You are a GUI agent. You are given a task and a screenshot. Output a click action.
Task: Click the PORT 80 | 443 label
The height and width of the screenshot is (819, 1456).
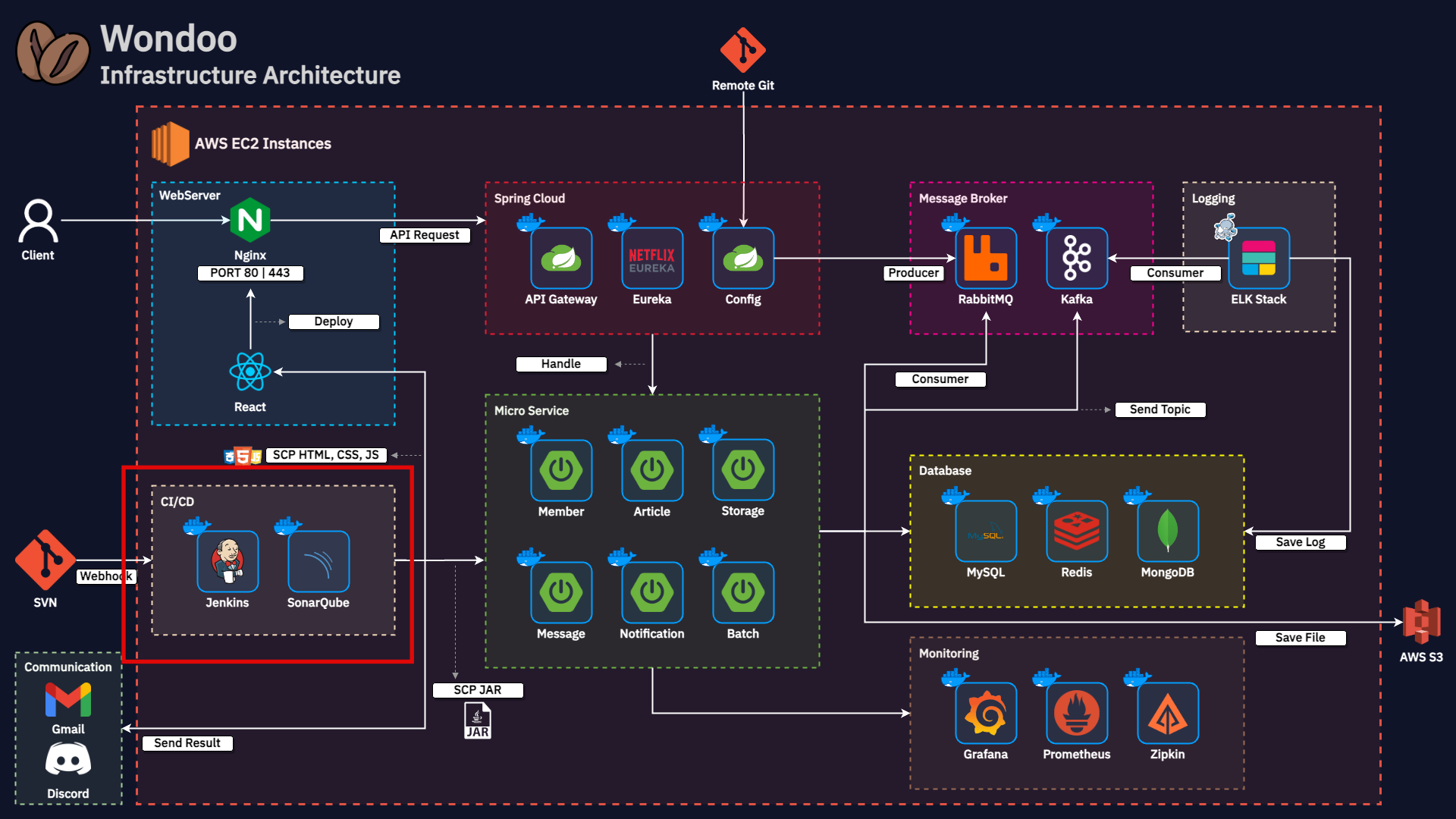pos(250,273)
